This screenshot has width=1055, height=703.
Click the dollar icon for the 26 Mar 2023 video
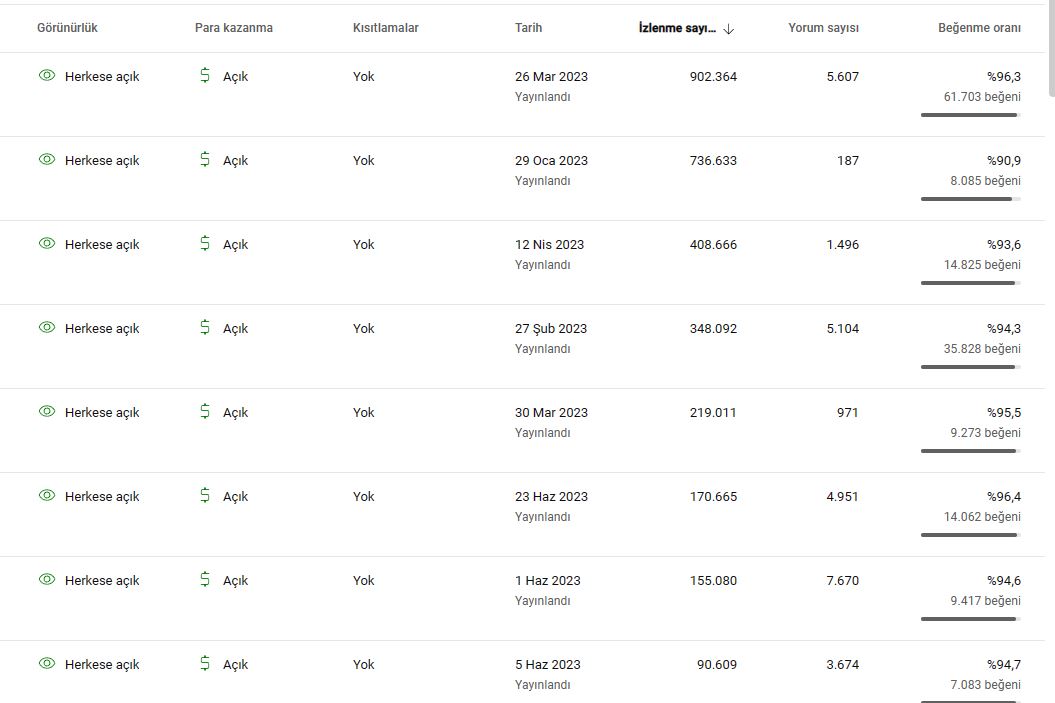[x=205, y=75]
